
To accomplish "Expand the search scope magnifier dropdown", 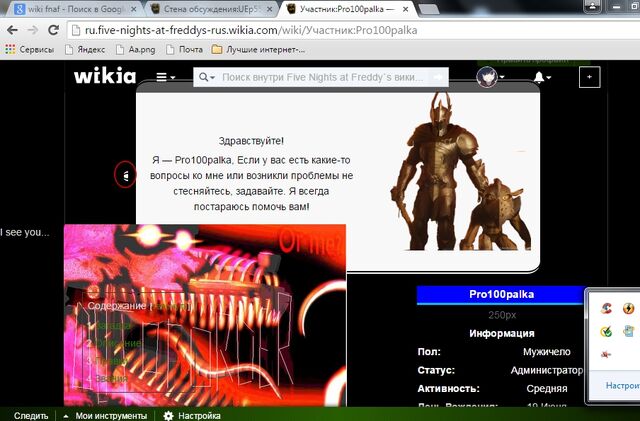I will pyautogui.click(x=207, y=77).
